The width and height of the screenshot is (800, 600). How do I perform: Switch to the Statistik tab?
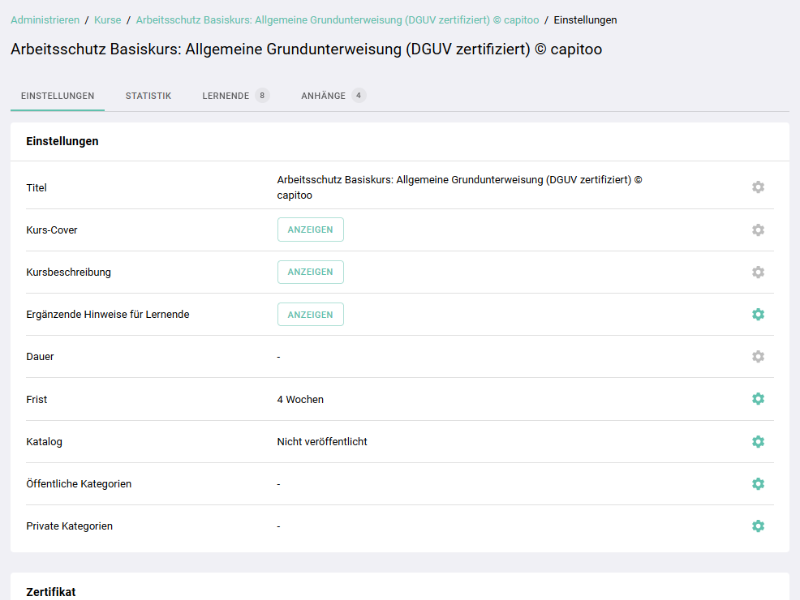pyautogui.click(x=148, y=96)
